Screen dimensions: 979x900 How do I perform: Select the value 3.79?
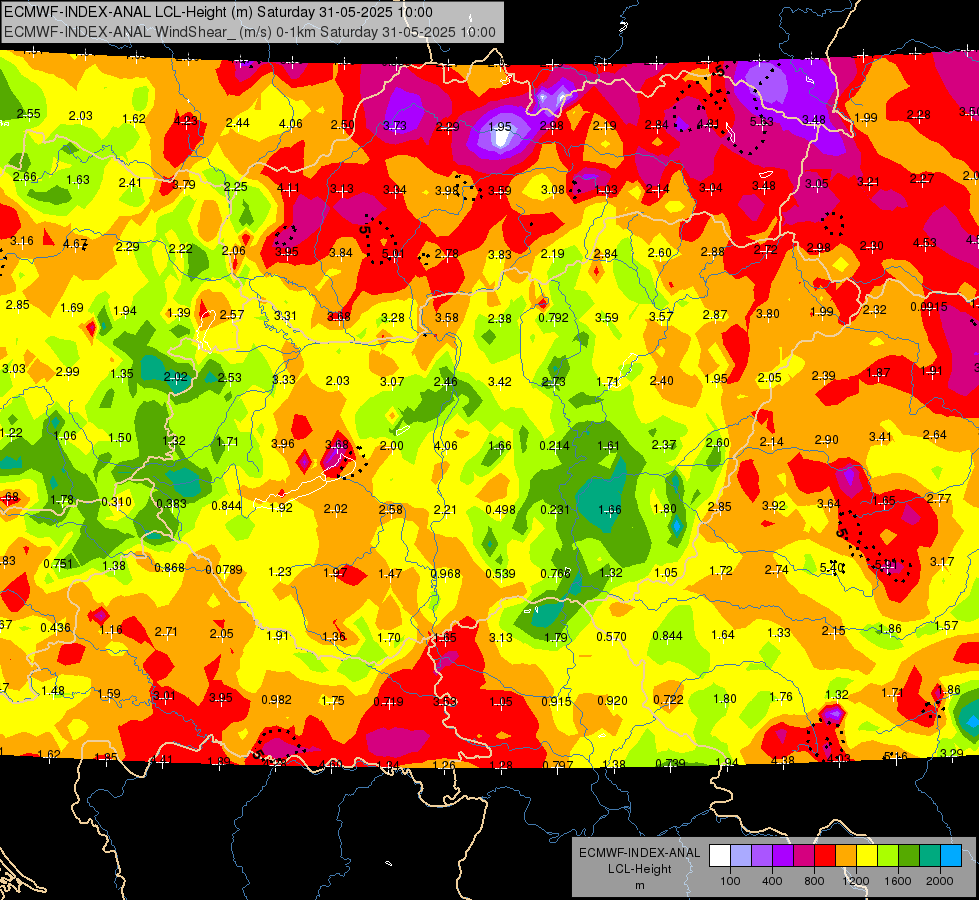[184, 184]
